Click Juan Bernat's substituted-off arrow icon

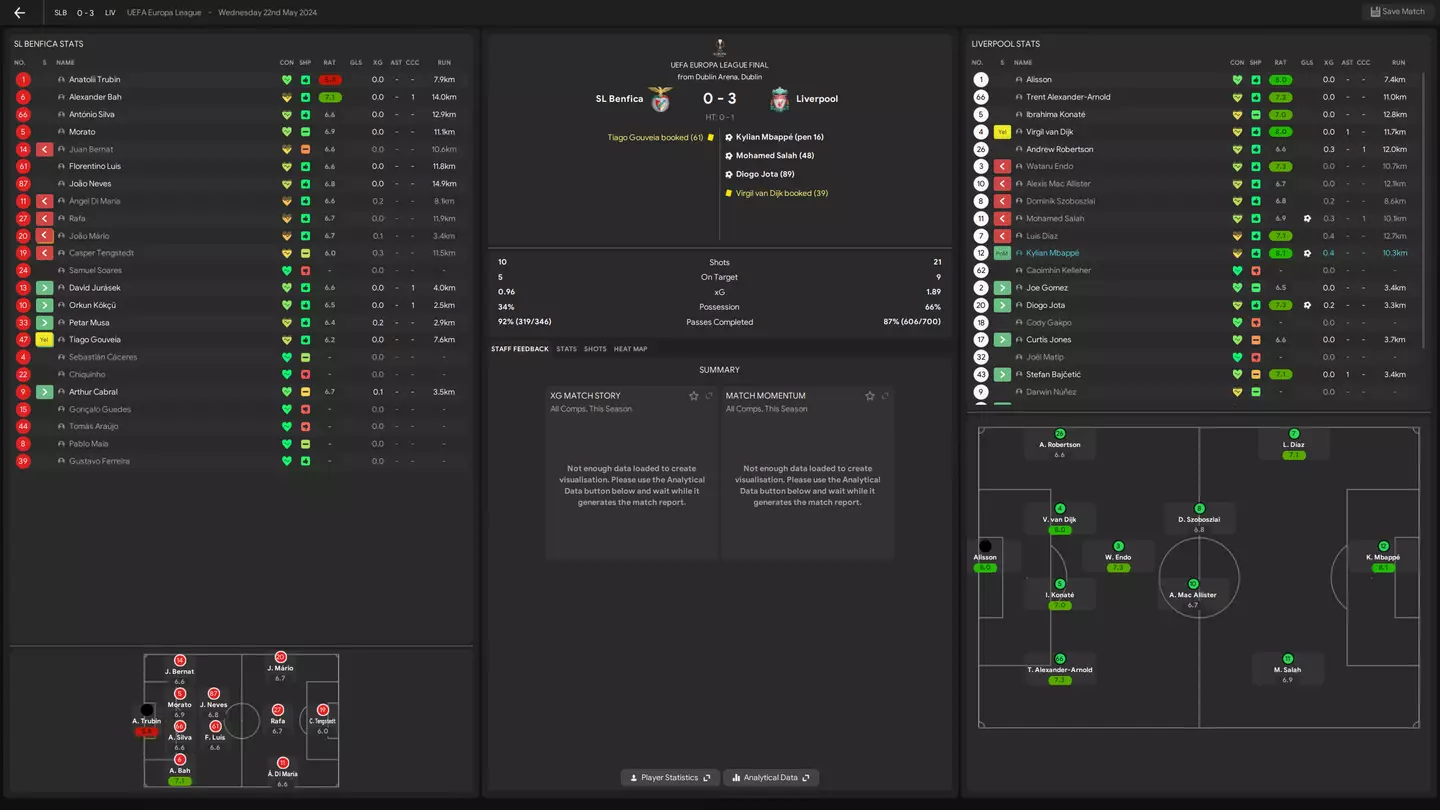[x=44, y=149]
